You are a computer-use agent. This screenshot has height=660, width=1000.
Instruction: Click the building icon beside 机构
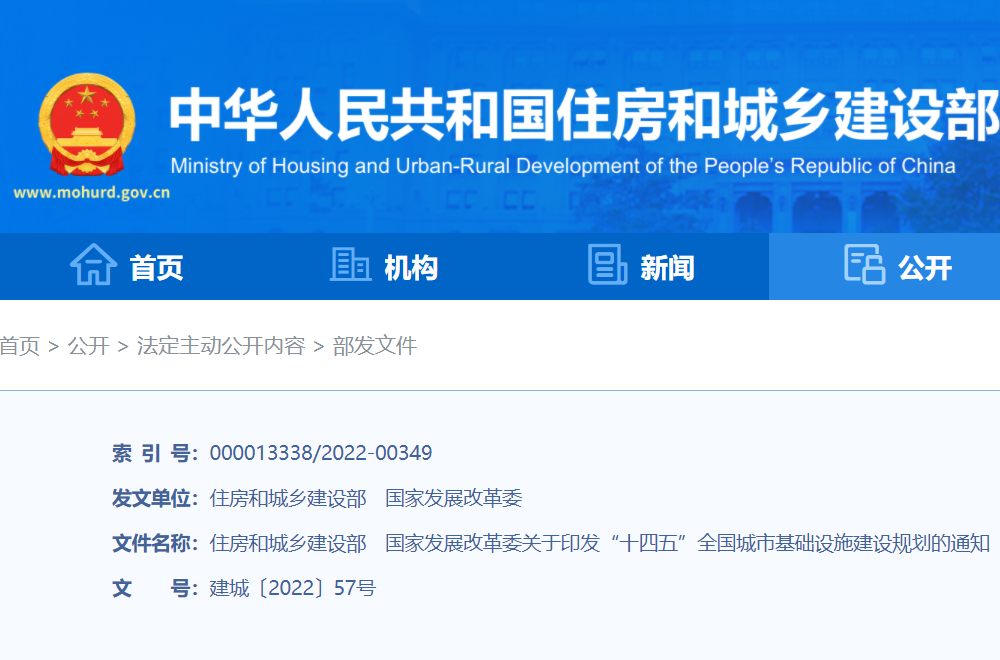[349, 266]
